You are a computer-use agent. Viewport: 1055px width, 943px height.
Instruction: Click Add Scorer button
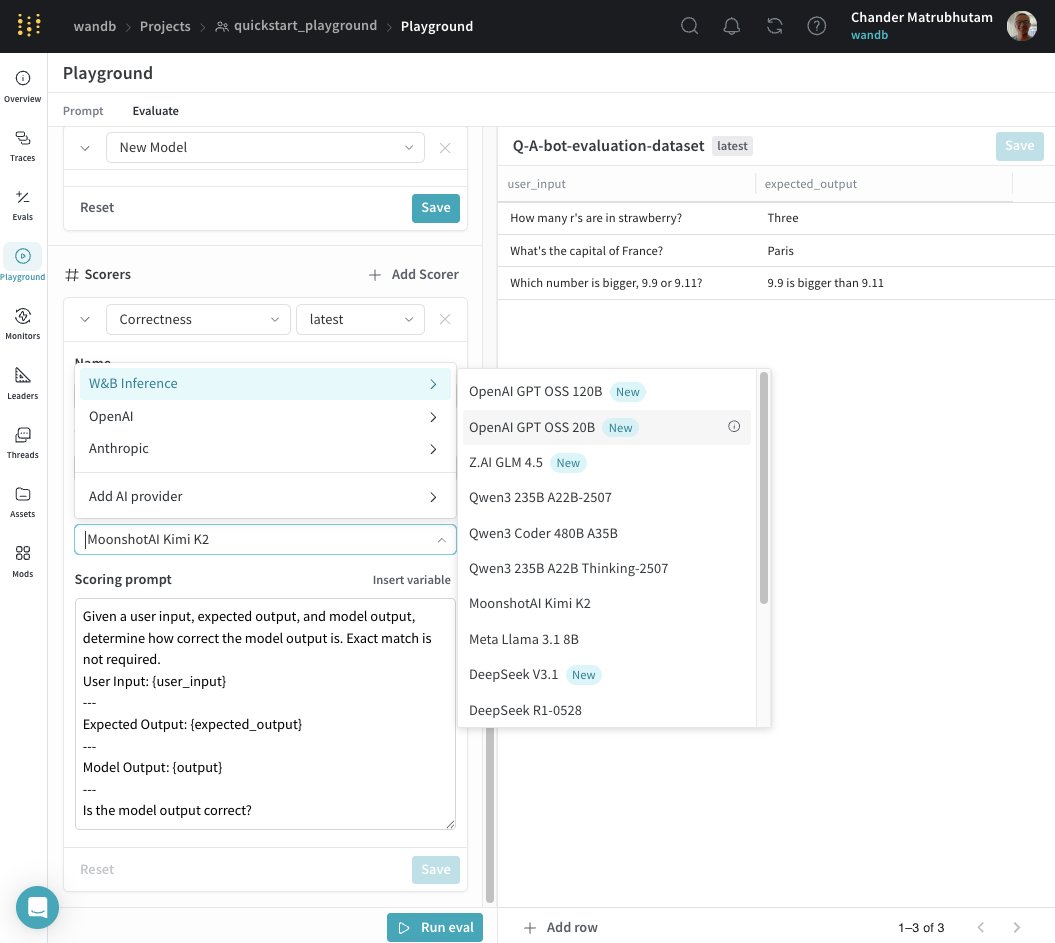[x=413, y=274]
